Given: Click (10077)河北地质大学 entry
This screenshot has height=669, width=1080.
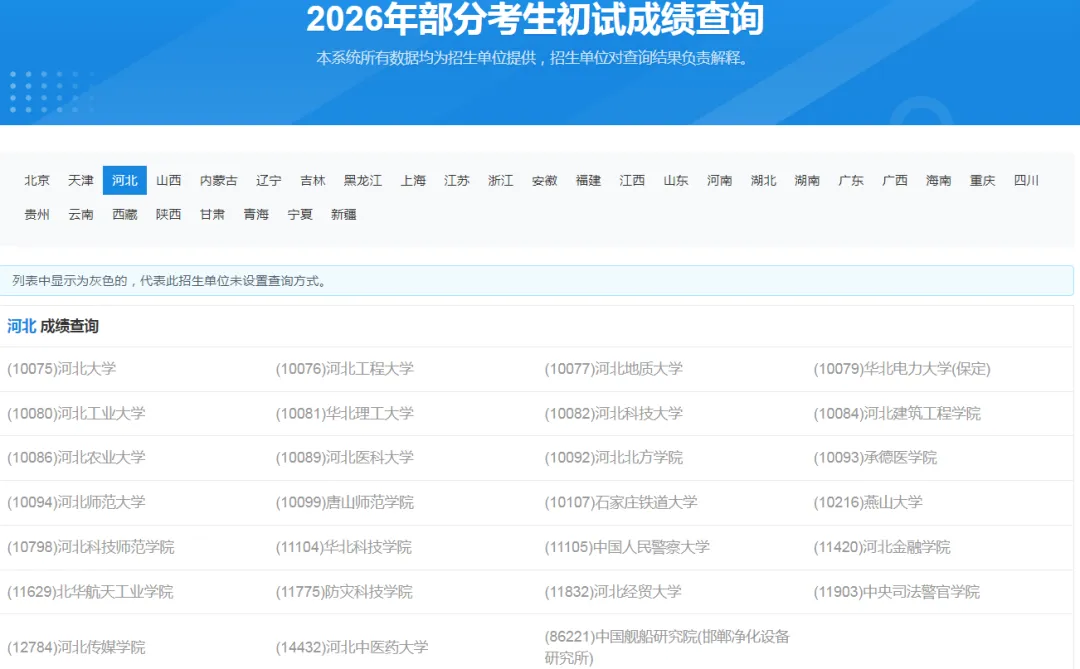Looking at the screenshot, I should tap(614, 369).
